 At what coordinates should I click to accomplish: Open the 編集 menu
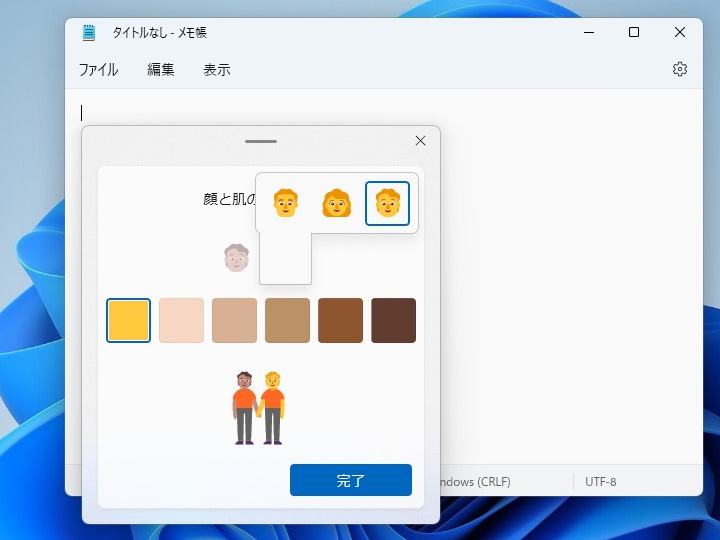pyautogui.click(x=161, y=70)
